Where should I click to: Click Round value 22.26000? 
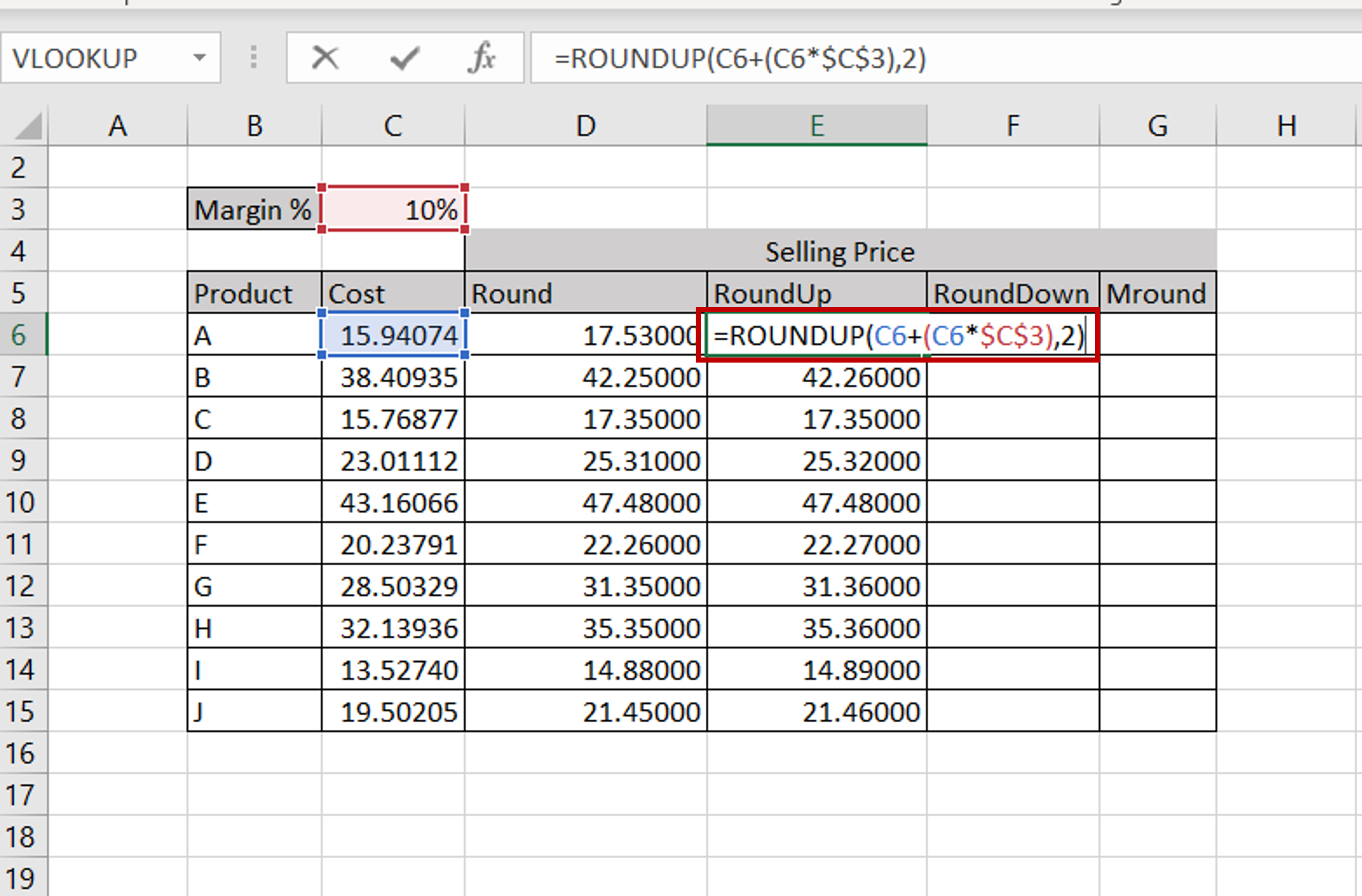pyautogui.click(x=586, y=544)
